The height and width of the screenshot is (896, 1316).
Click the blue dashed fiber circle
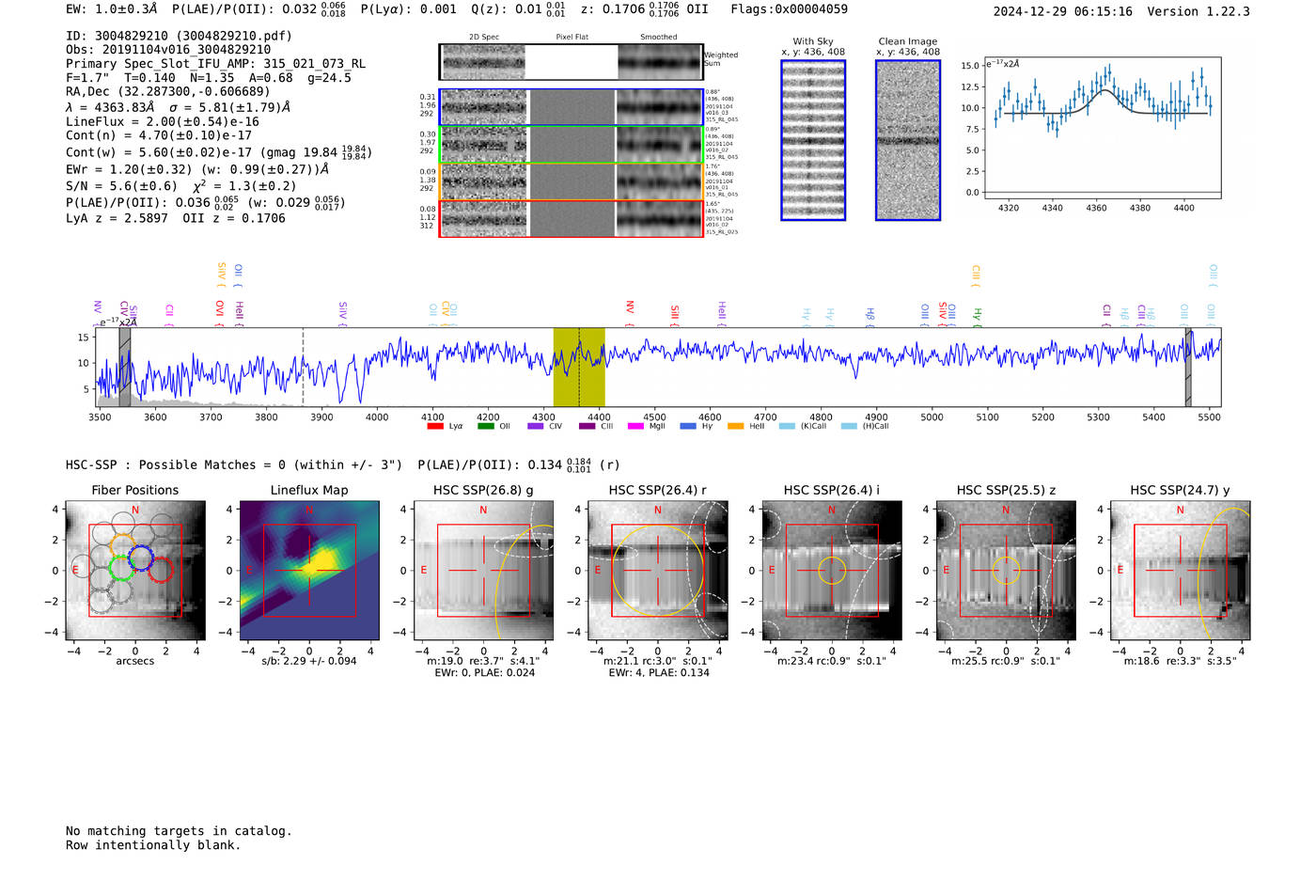141,558
